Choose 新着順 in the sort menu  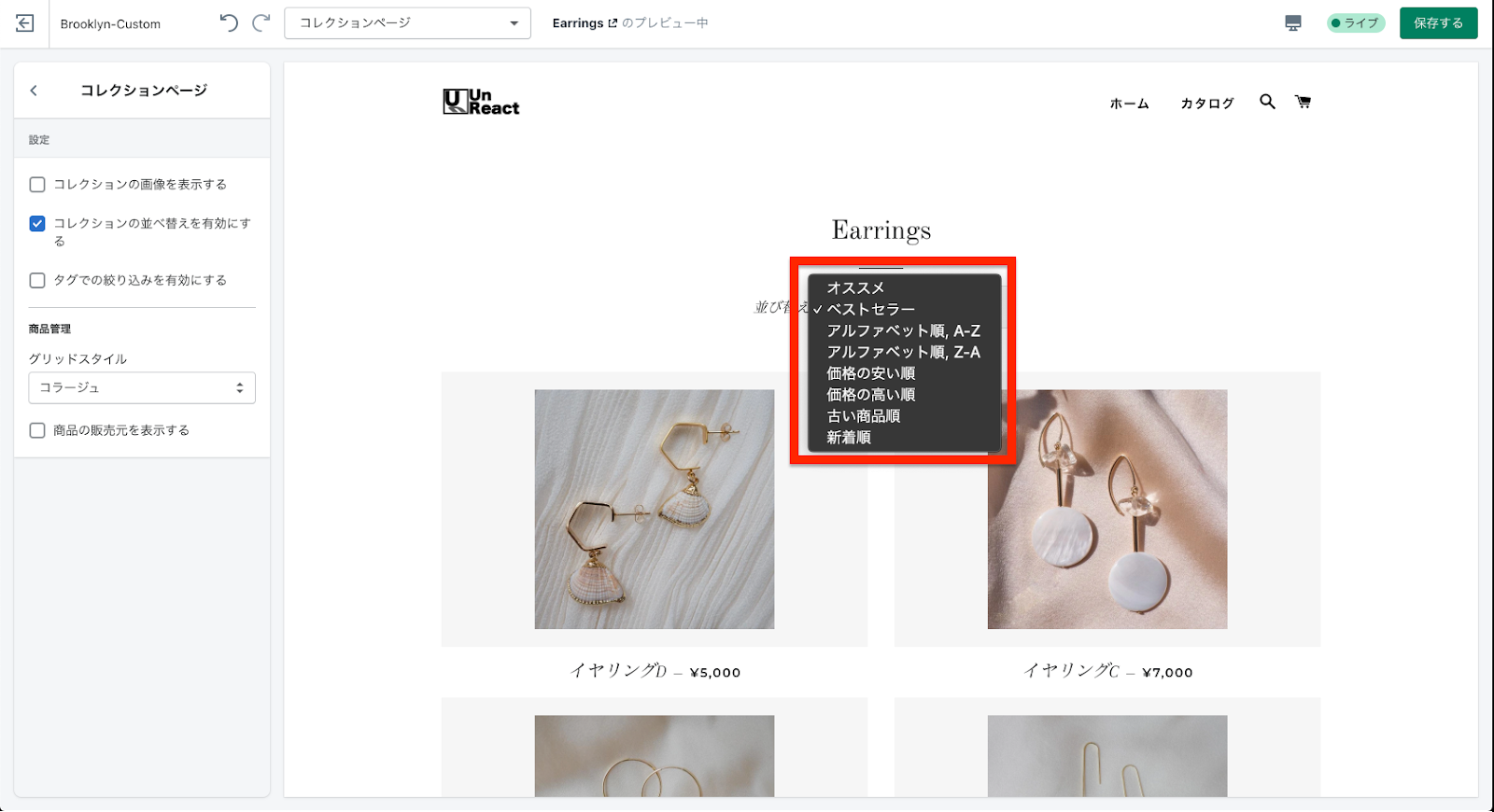tap(849, 438)
